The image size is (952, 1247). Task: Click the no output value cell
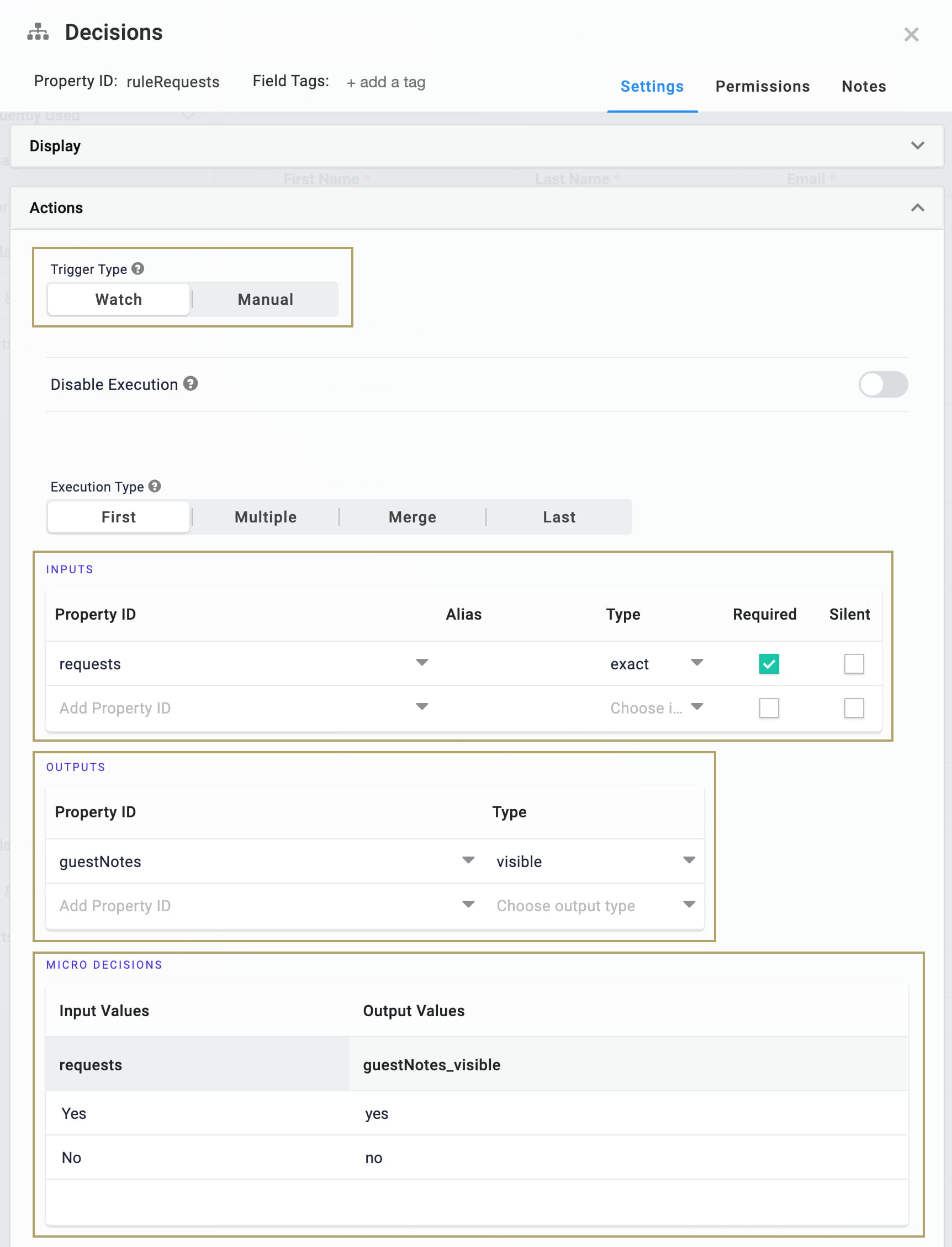[x=628, y=1158]
